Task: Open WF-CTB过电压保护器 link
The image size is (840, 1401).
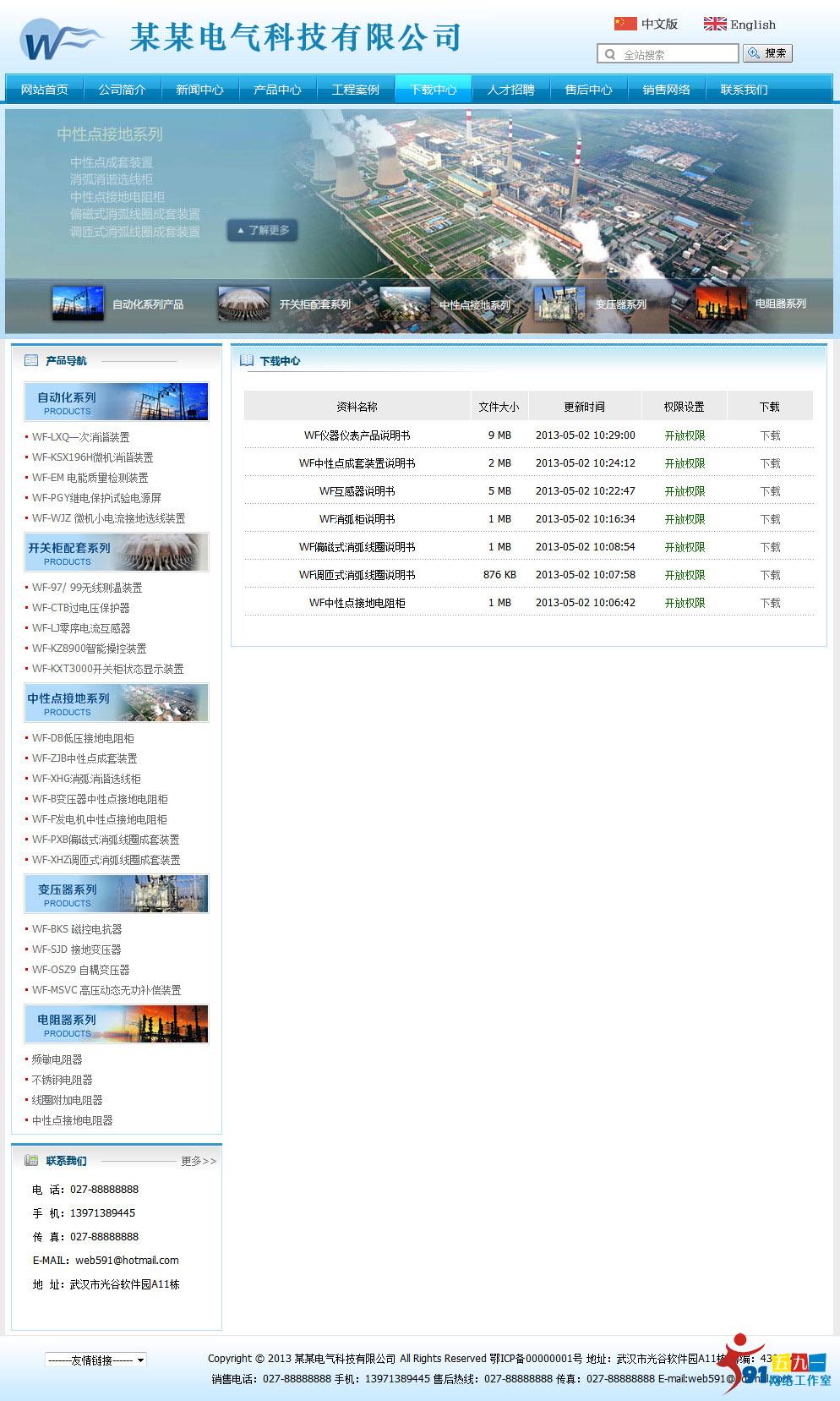Action: [x=81, y=608]
